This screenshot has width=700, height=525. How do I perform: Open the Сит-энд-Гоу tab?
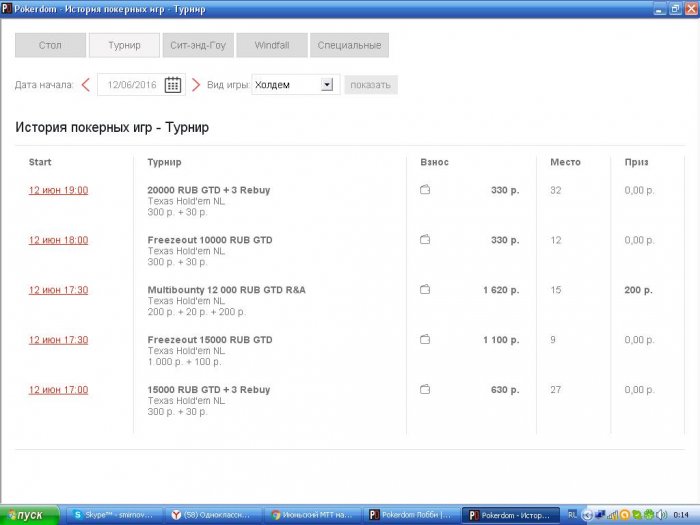click(x=198, y=45)
